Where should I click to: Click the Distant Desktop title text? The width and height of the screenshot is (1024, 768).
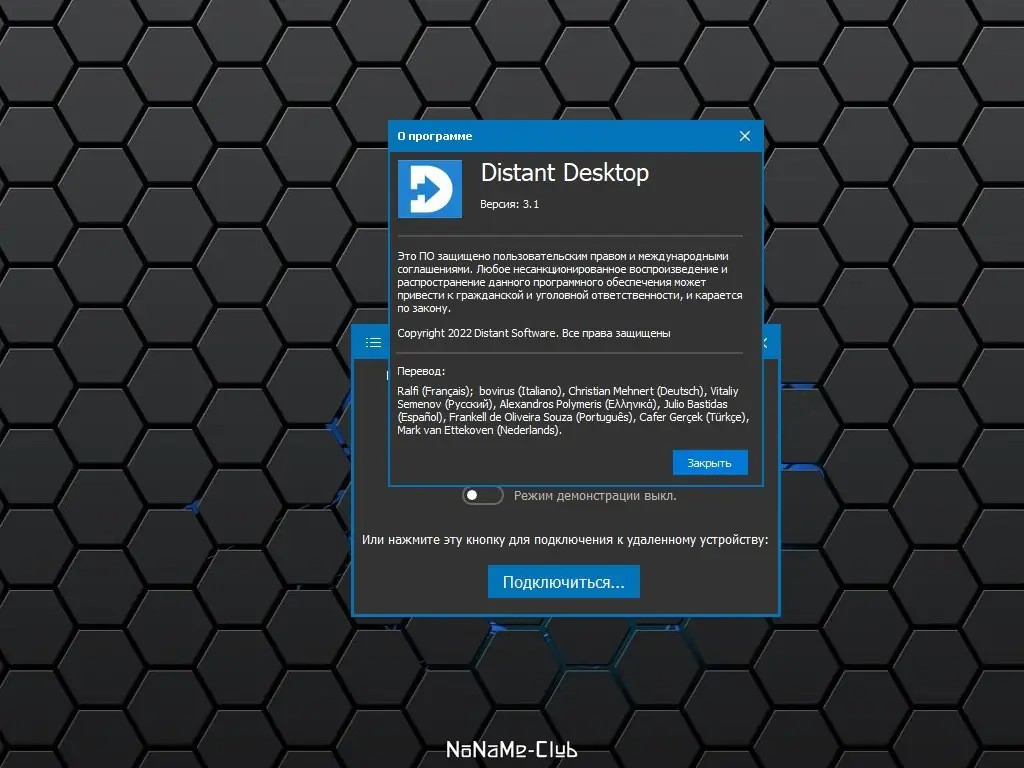(x=565, y=173)
